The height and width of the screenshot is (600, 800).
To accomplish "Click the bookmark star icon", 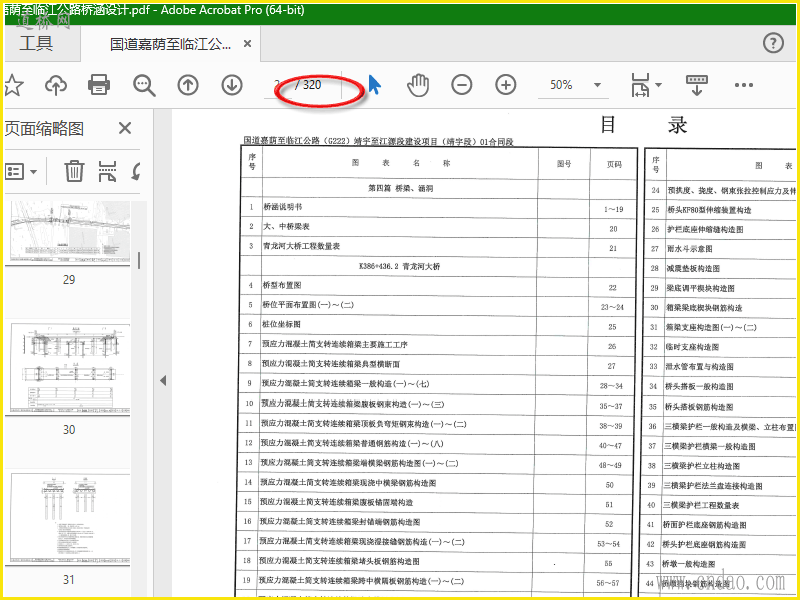I will coord(13,85).
